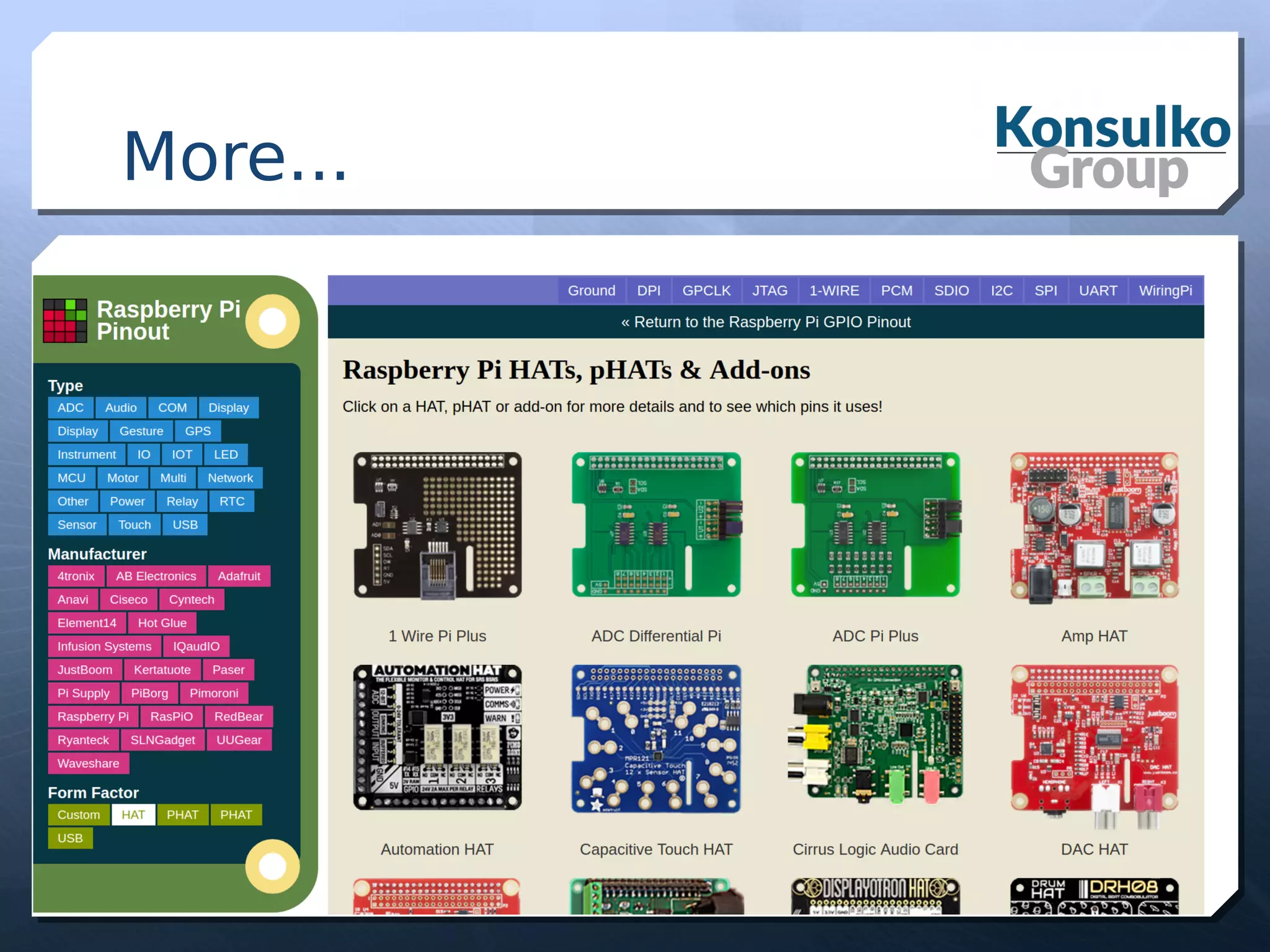Filter by Audio type

click(121, 408)
